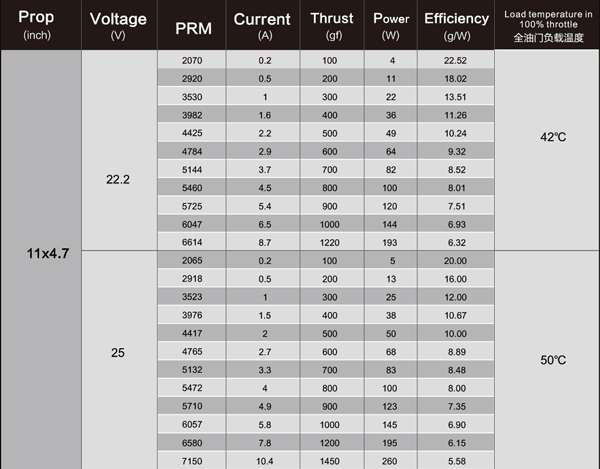Click the 22.2 voltage cell

coord(117,179)
